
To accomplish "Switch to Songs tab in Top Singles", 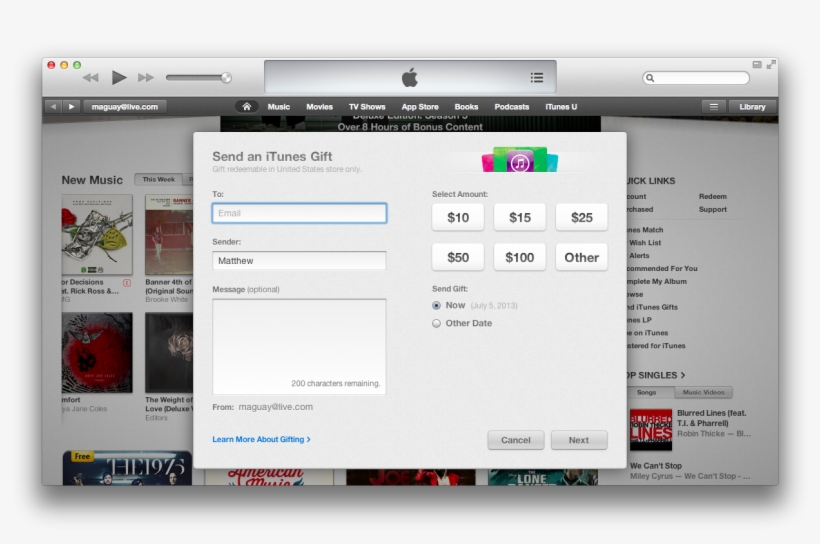I will click(x=647, y=392).
